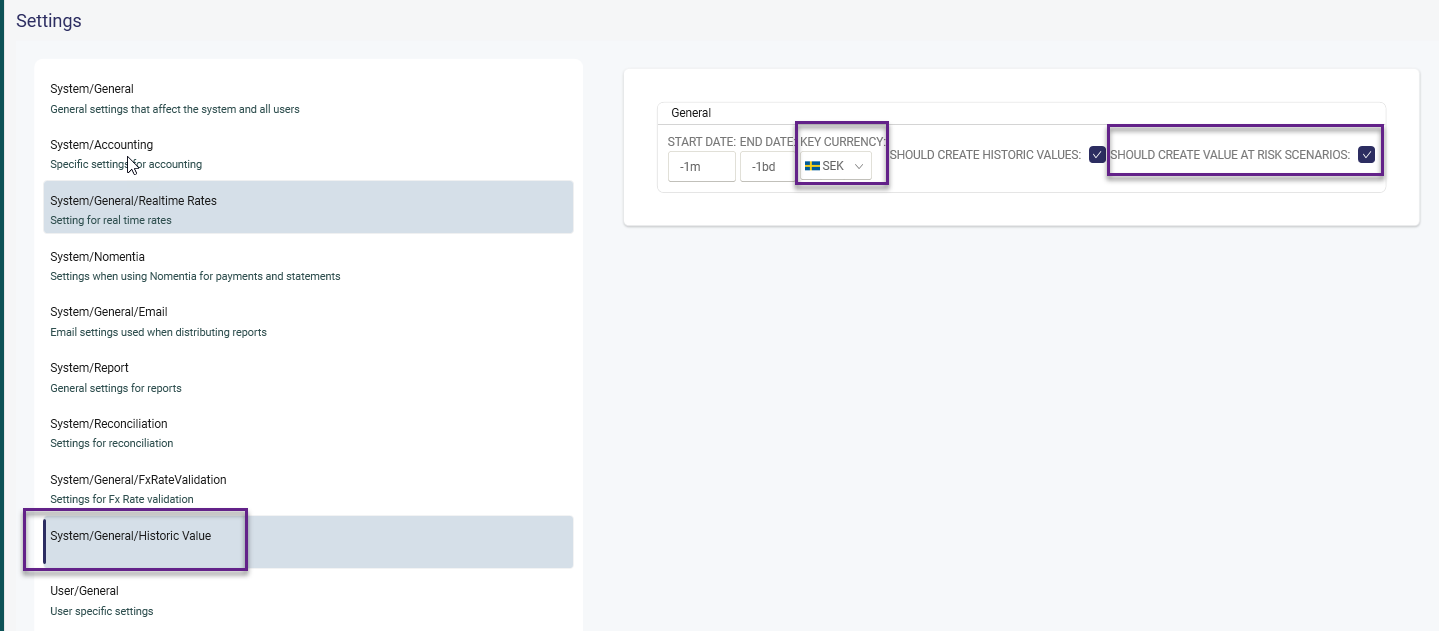Select System/Report settings entry
Image resolution: width=1439 pixels, height=631 pixels.
click(x=89, y=368)
